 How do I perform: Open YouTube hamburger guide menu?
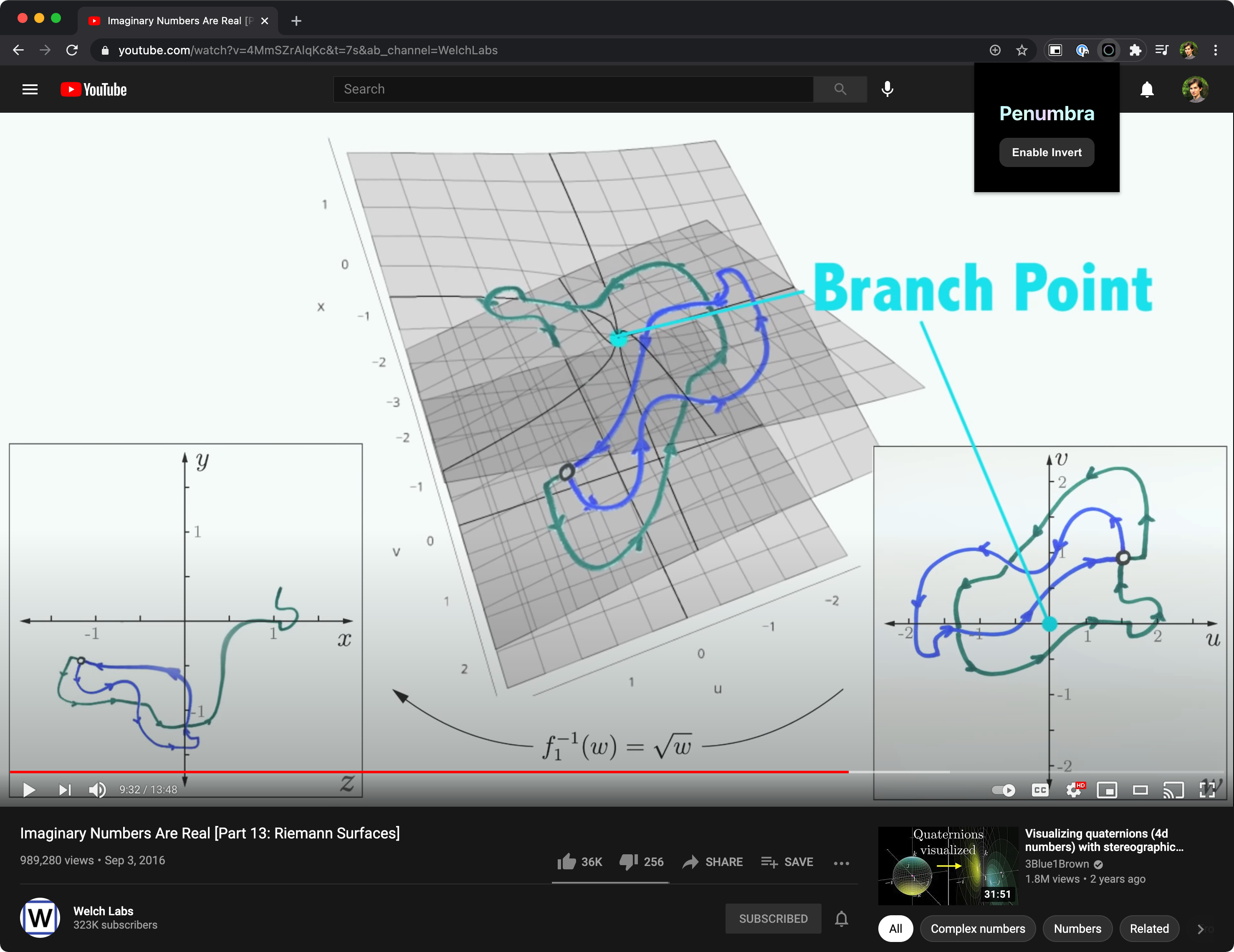pos(30,89)
